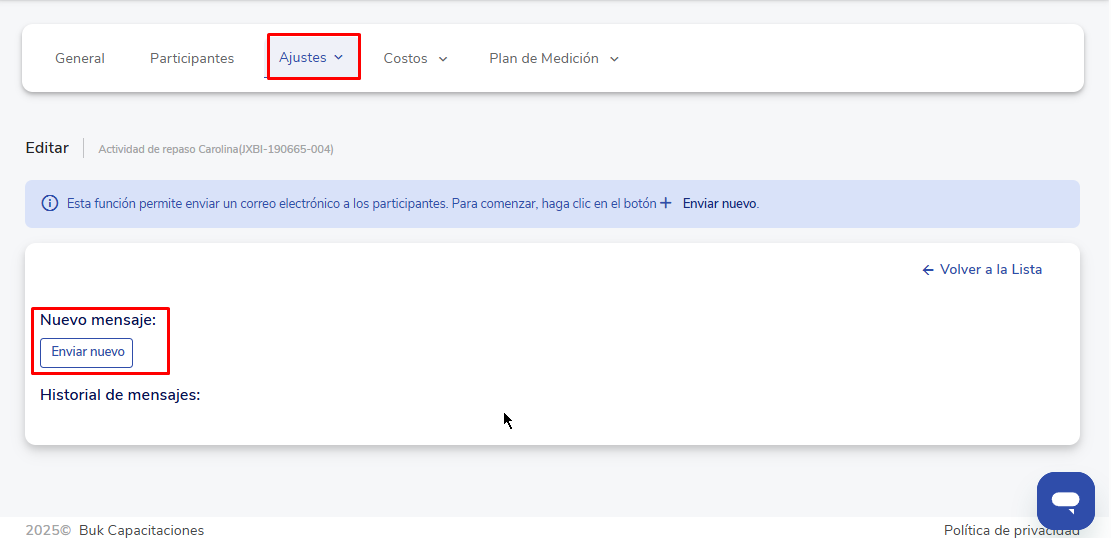The image size is (1111, 538).
Task: Expand the Ajustes dropdown chevron
Action: click(x=339, y=58)
